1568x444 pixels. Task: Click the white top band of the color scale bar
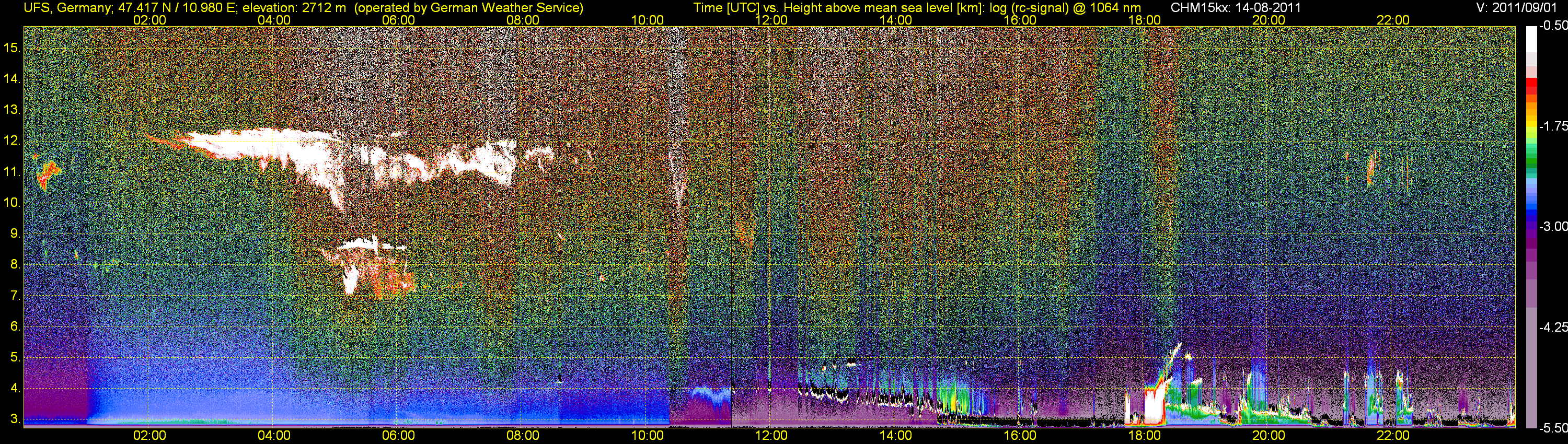[x=1531, y=39]
